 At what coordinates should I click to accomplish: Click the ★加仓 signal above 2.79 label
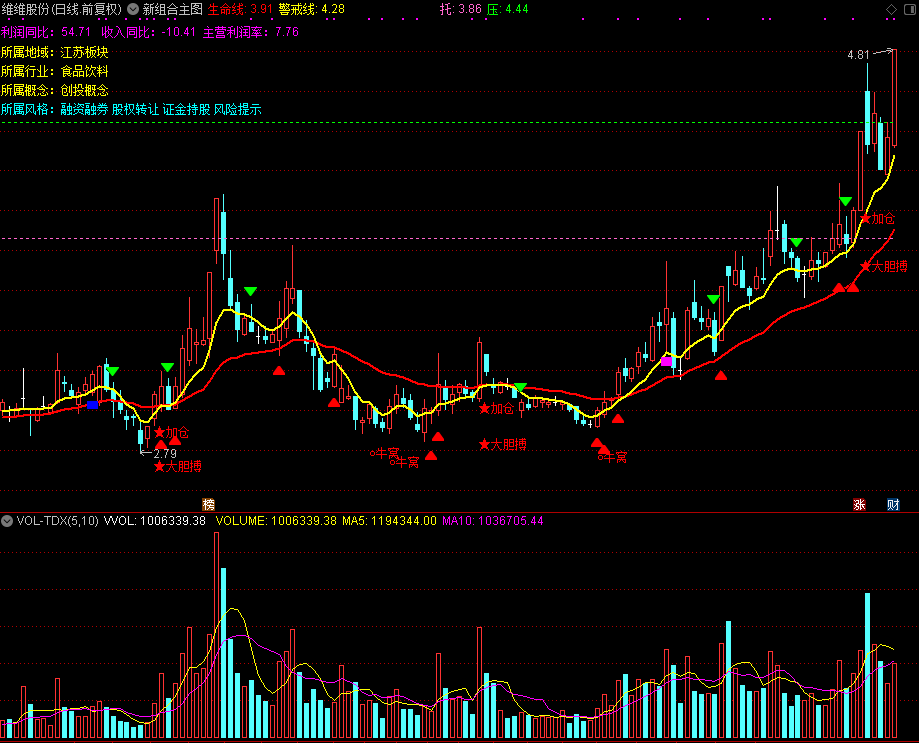pos(172,433)
